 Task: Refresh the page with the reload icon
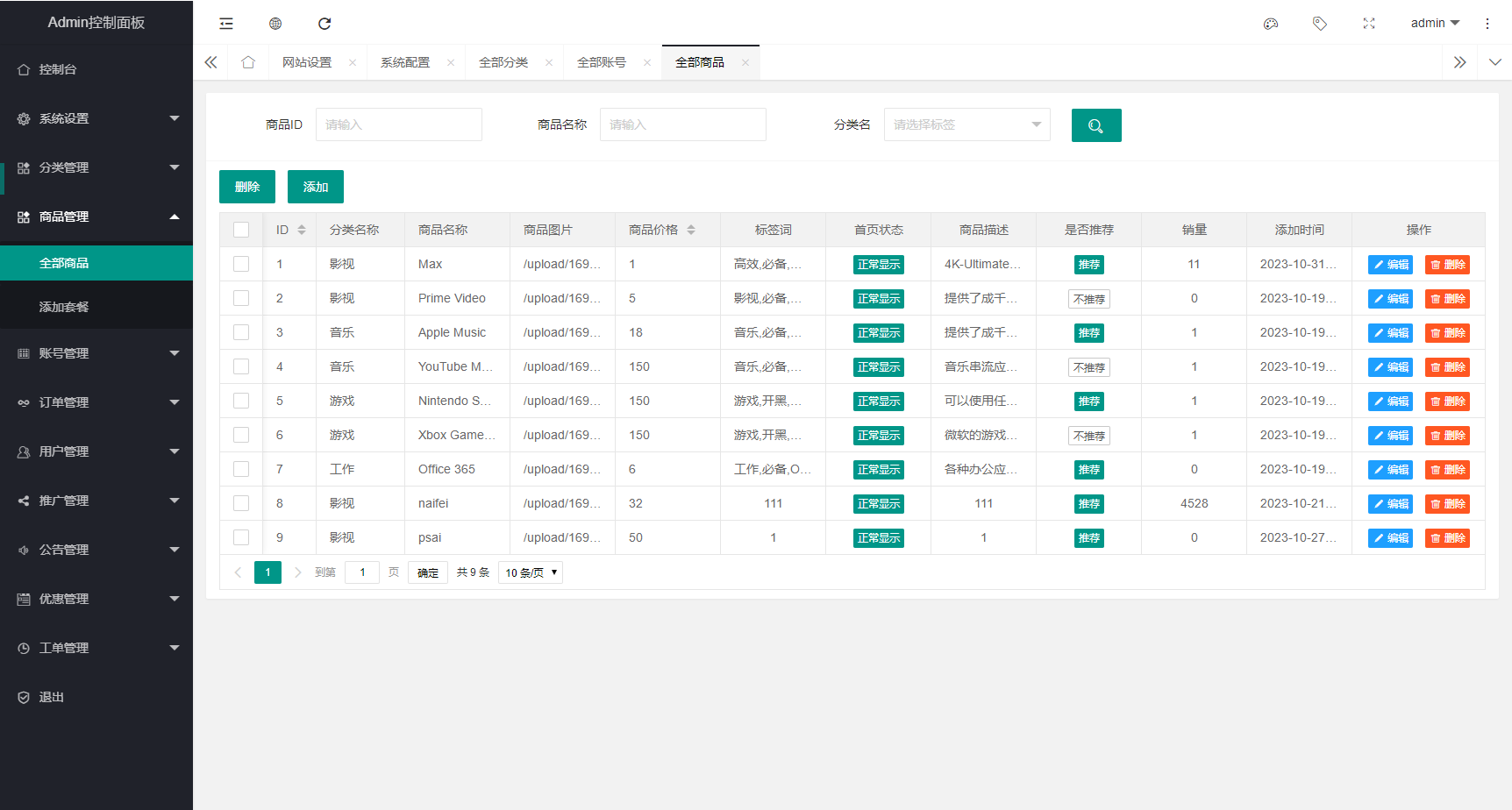tap(325, 23)
